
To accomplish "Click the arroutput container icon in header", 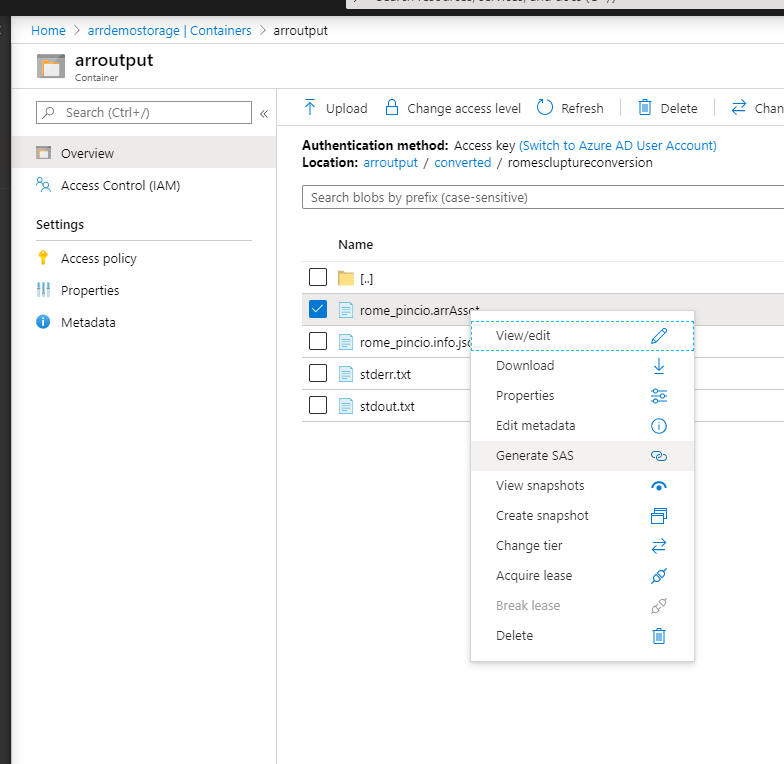I will pos(51,66).
